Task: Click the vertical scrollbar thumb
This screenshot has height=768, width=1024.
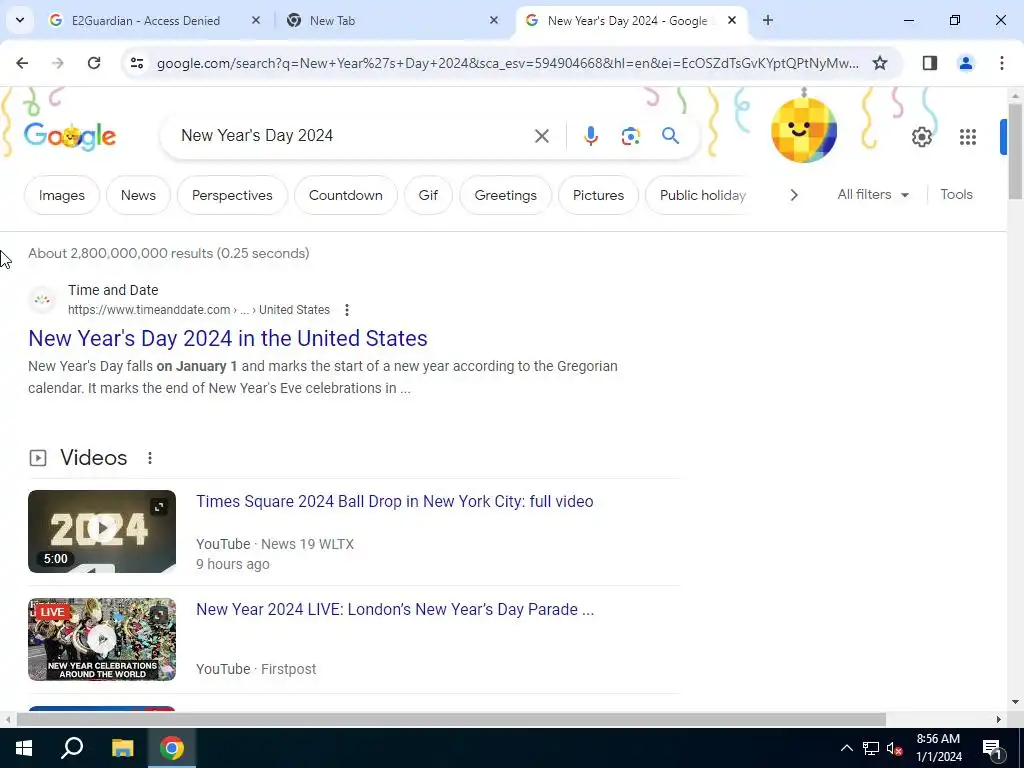Action: pos(1015,152)
